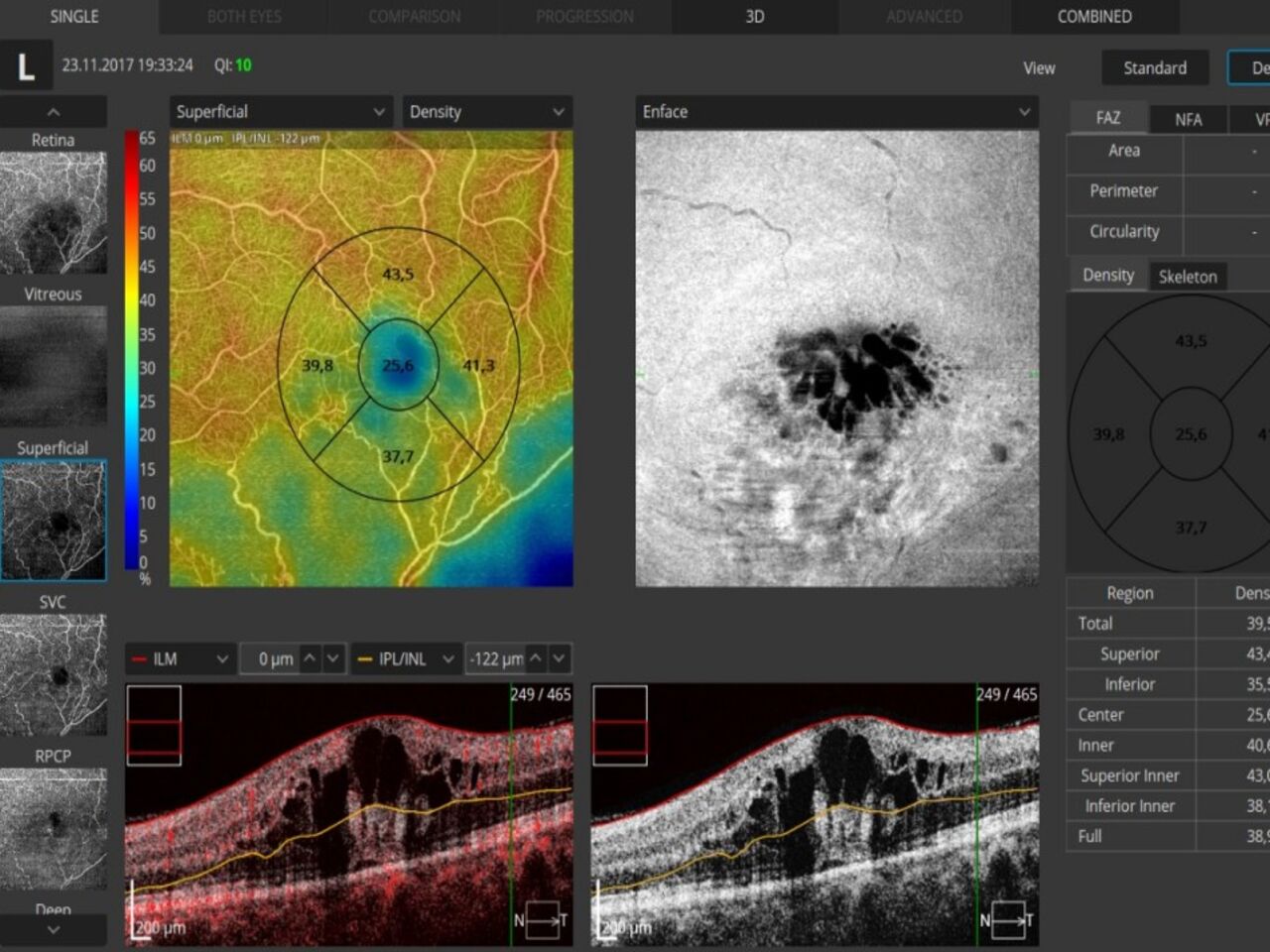Click the 0 µm offset field
This screenshot has height=952, width=1270.
269,658
